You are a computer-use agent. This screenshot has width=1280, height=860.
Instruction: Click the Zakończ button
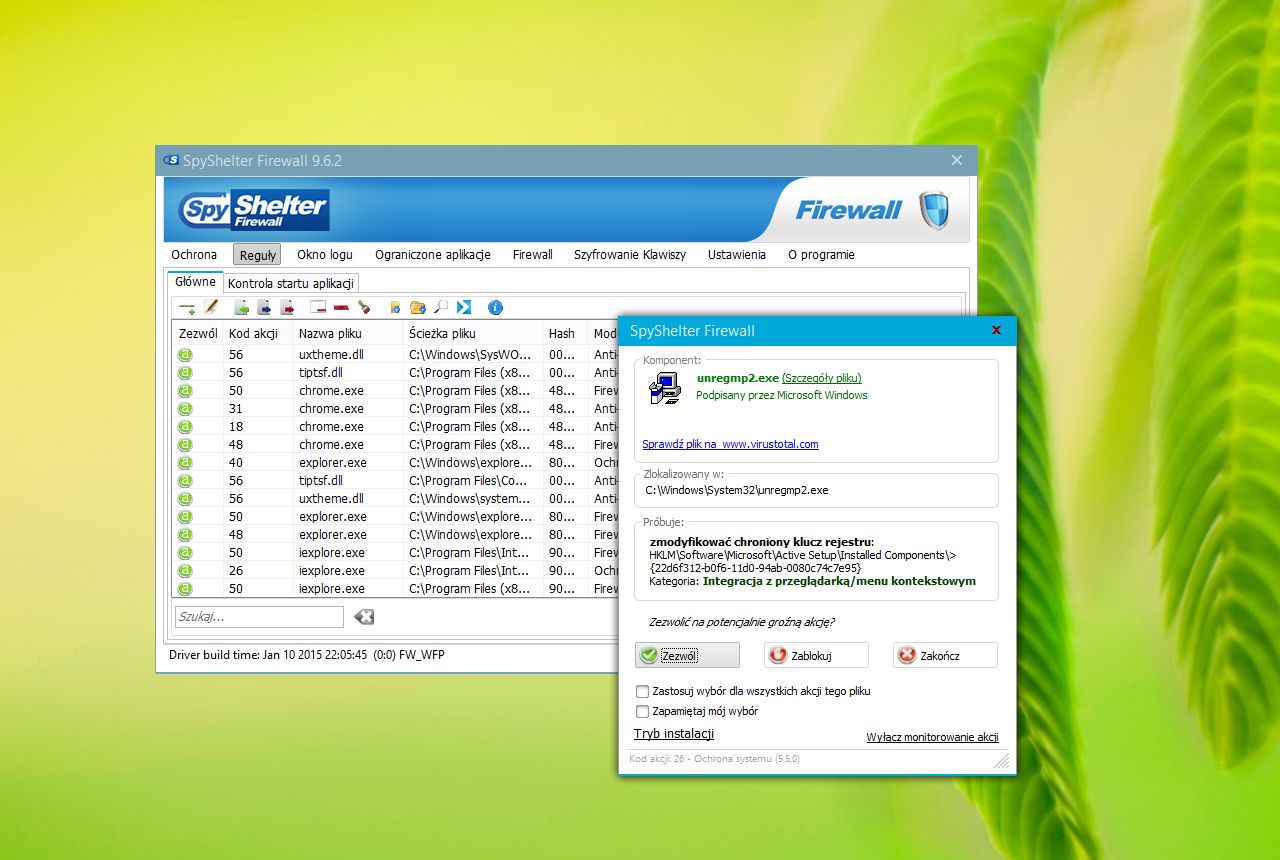945,655
